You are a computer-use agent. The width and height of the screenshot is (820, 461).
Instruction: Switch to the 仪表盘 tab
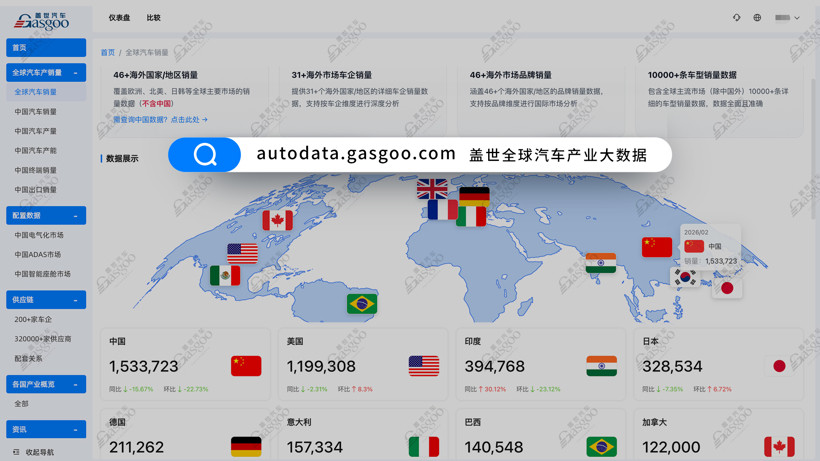tap(119, 18)
